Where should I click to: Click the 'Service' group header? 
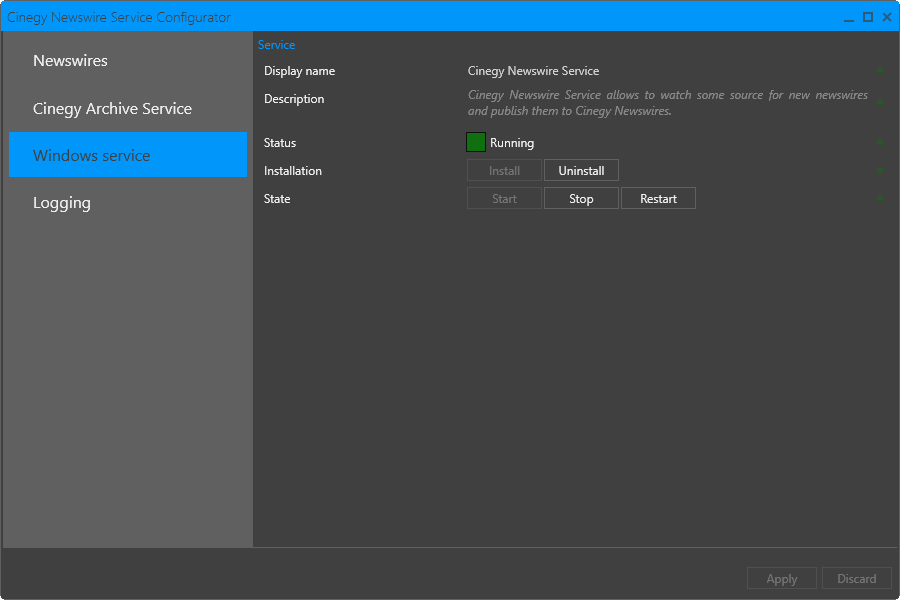(x=276, y=45)
